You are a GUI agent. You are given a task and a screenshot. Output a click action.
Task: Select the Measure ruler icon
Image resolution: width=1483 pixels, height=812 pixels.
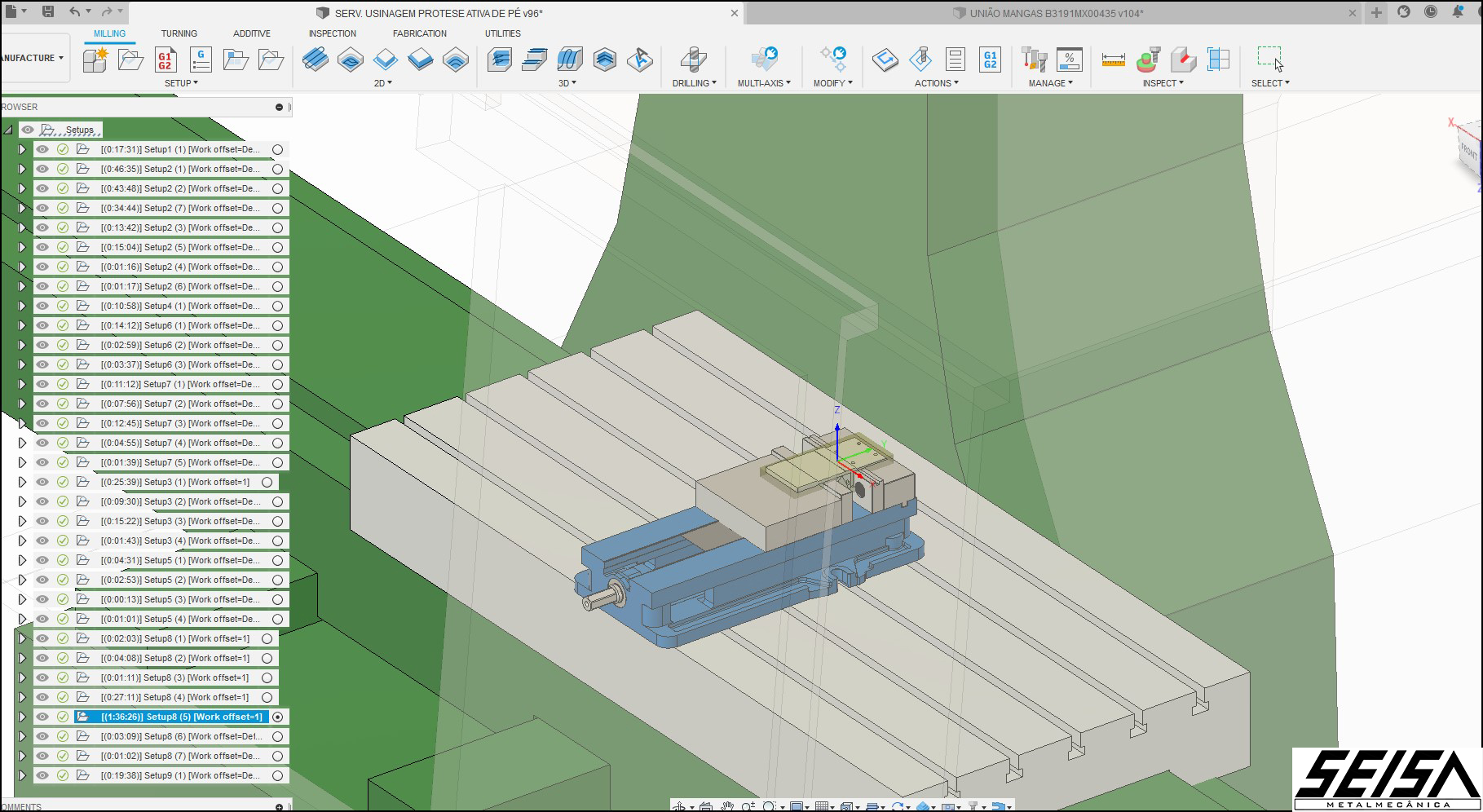pos(1113,60)
